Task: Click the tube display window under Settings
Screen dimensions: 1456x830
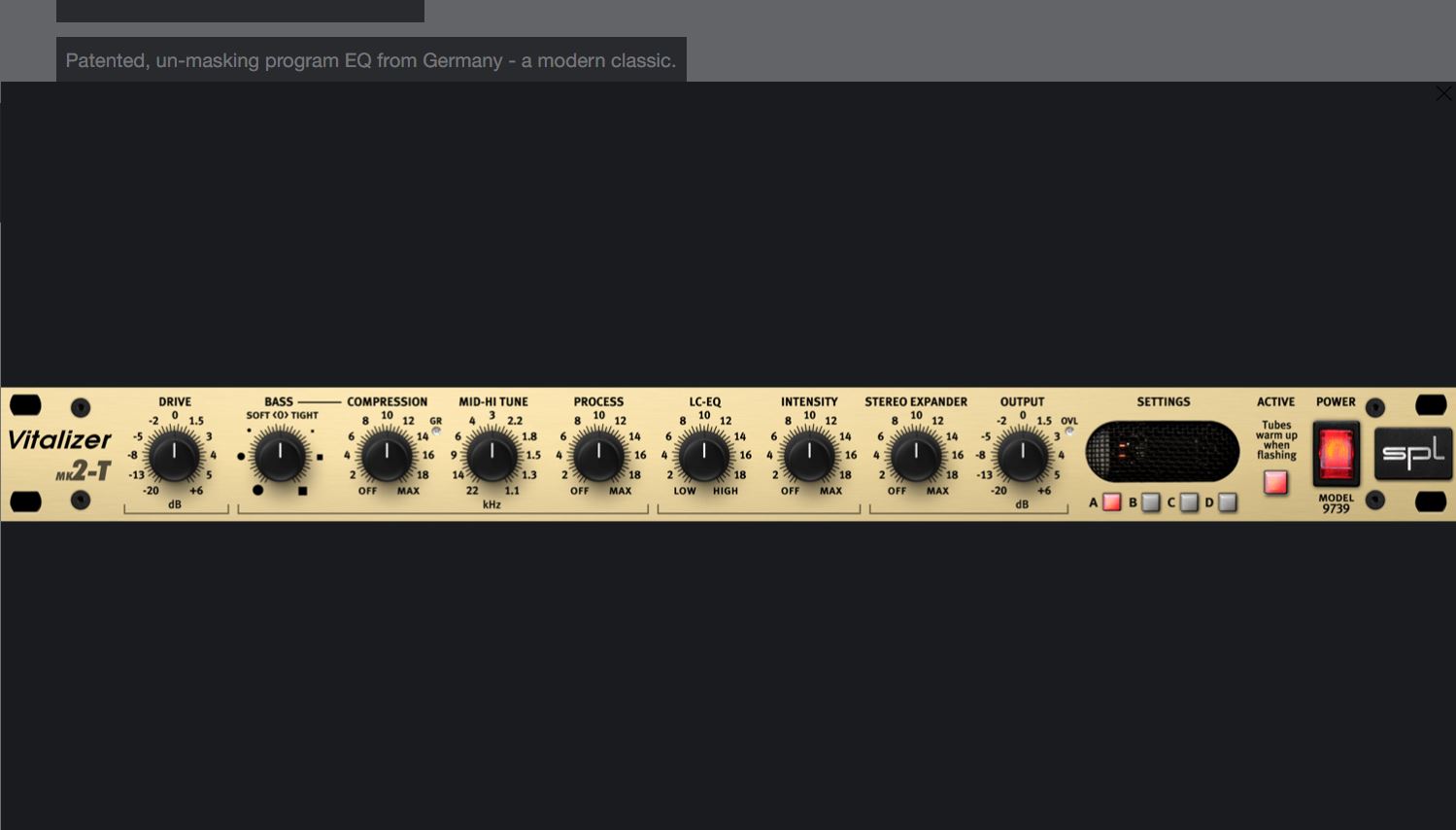Action: [x=1163, y=451]
